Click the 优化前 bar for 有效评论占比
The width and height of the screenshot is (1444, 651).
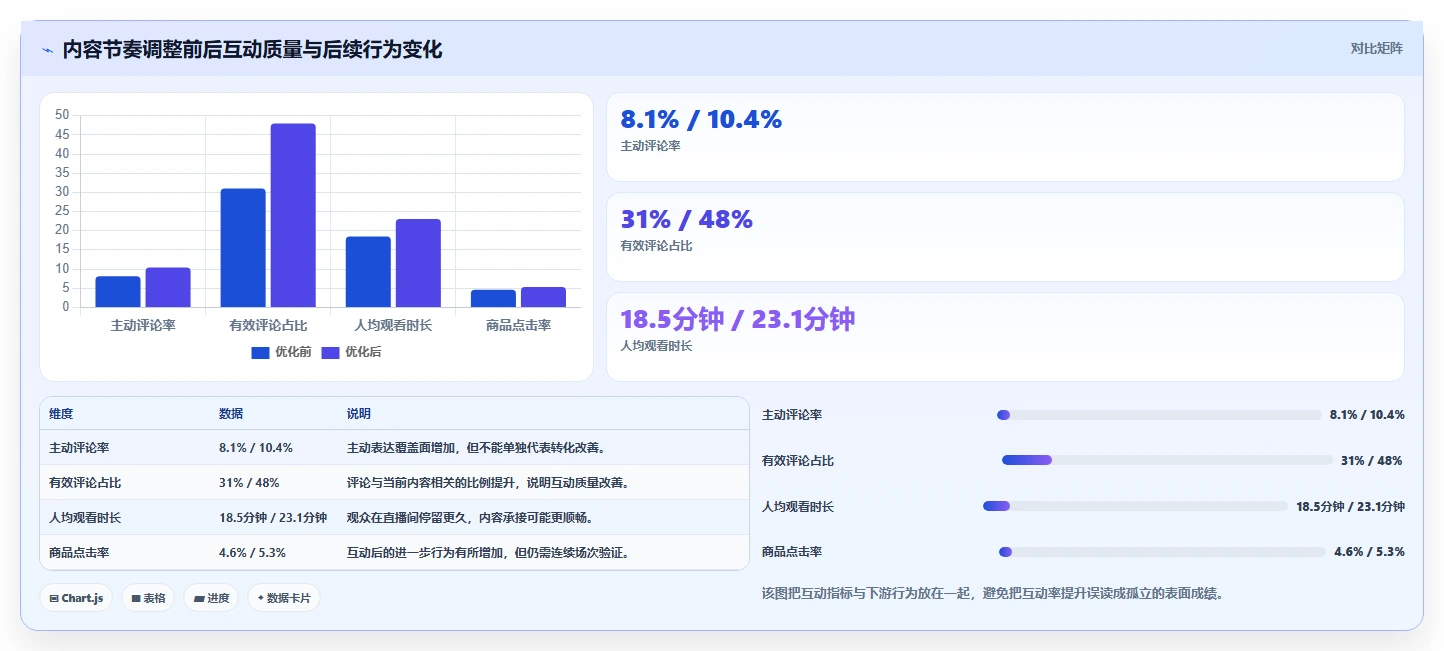[x=243, y=248]
